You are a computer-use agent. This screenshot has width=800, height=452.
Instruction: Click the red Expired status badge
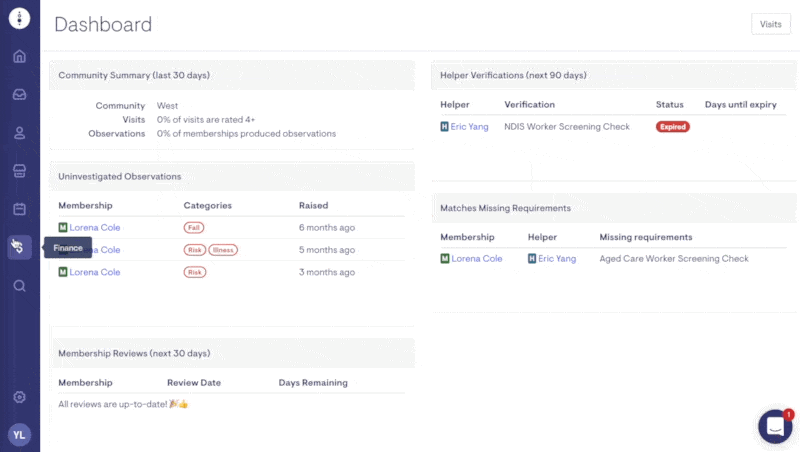672,127
